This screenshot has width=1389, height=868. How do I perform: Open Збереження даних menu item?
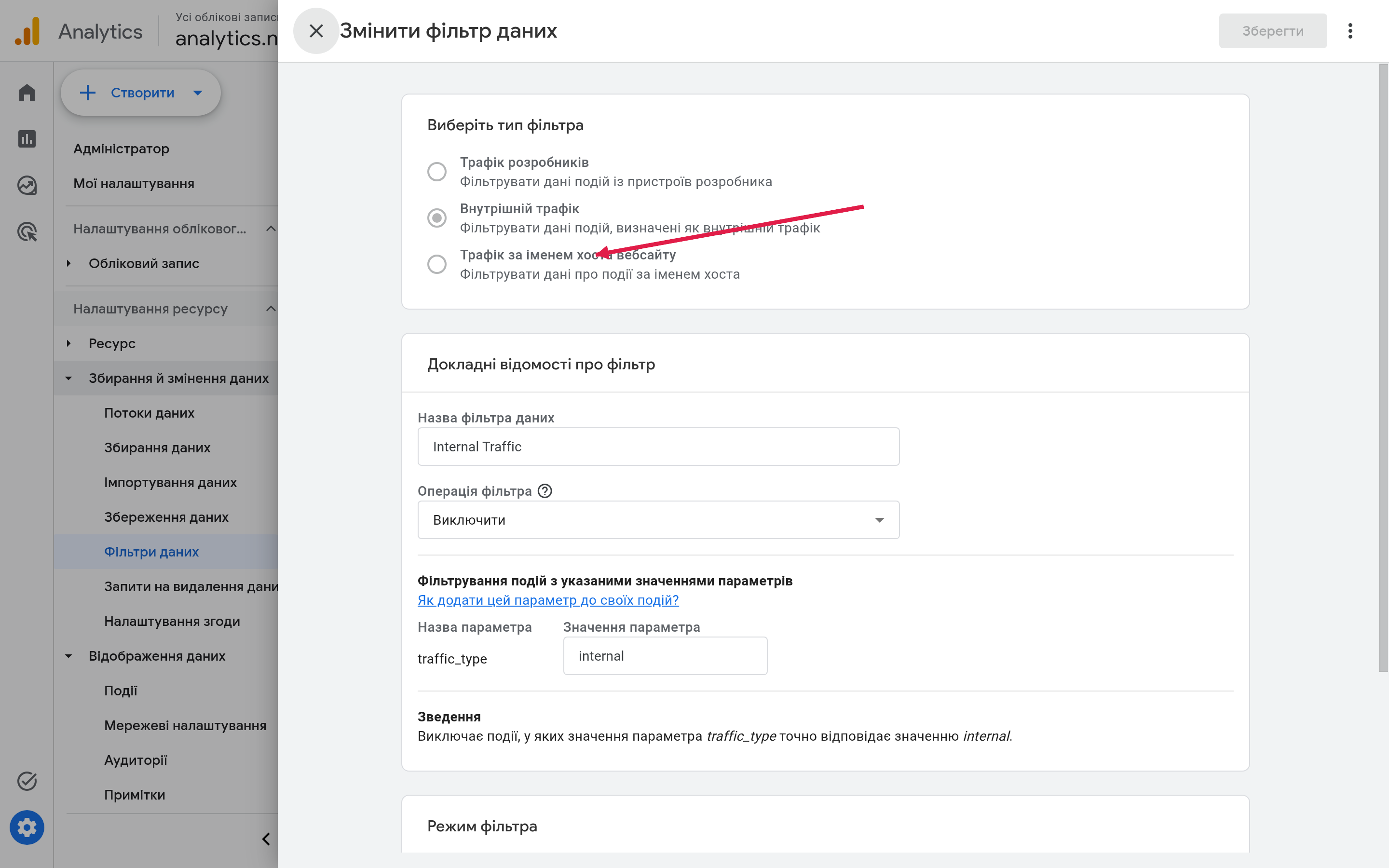click(x=166, y=517)
